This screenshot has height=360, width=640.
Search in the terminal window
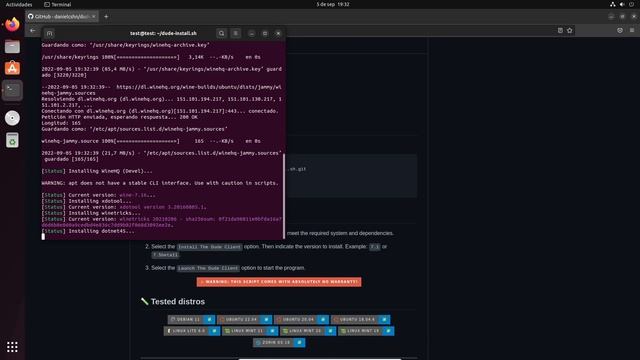tap(221, 33)
